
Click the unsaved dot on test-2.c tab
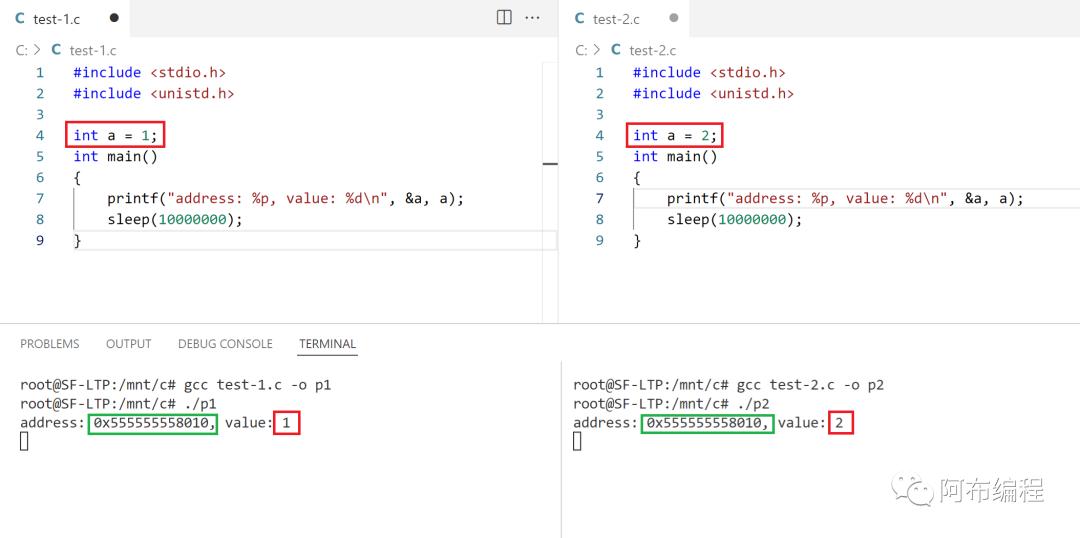pos(673,18)
